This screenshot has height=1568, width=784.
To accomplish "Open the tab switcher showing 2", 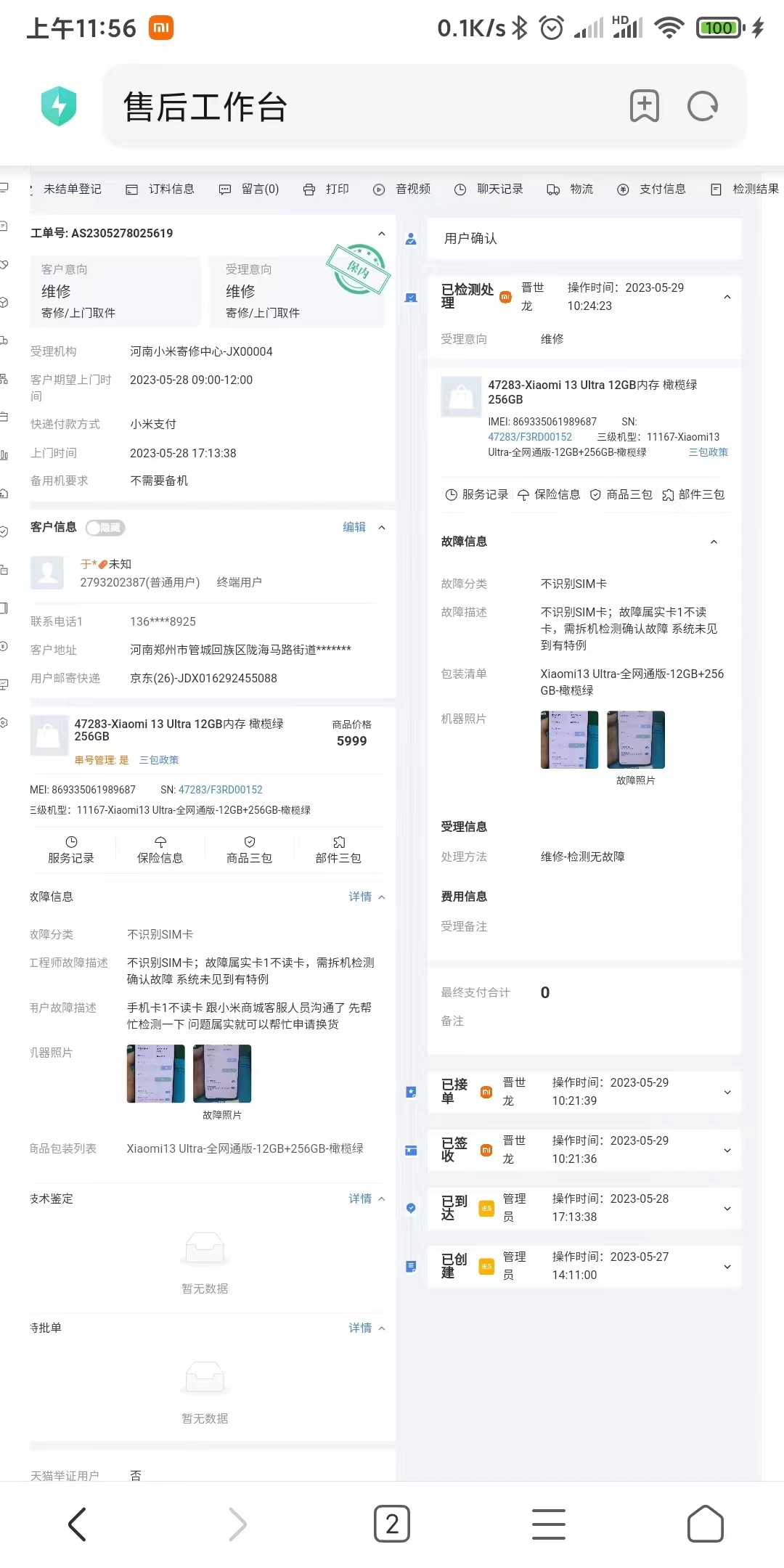I will click(392, 1524).
